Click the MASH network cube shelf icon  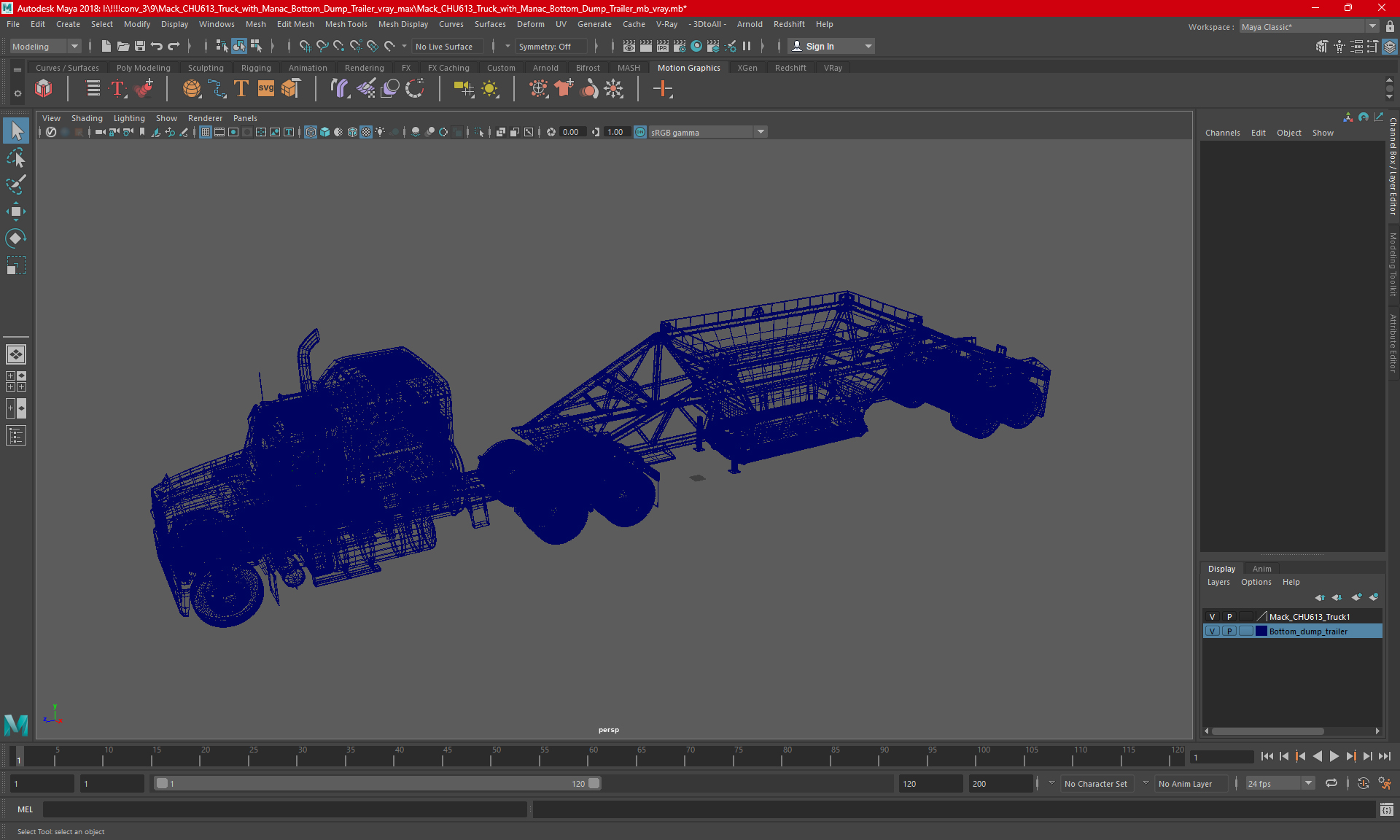pos(44,89)
